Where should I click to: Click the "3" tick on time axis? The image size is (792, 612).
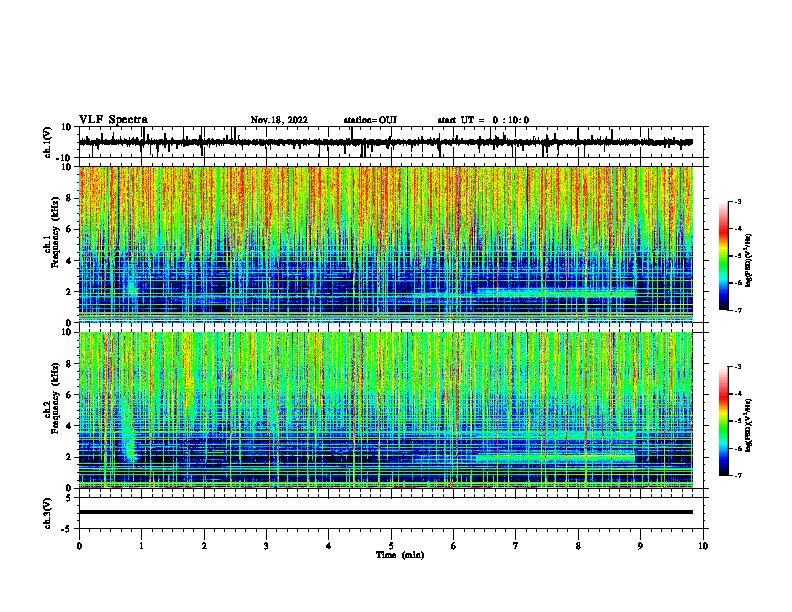(266, 546)
